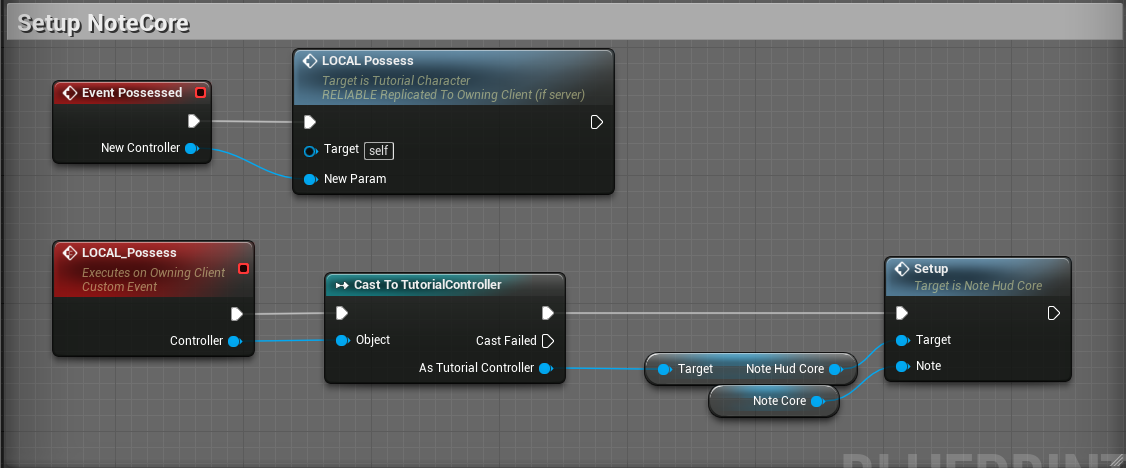The width and height of the screenshot is (1126, 468).
Task: Click Setup node Target input pin
Action: click(x=902, y=340)
